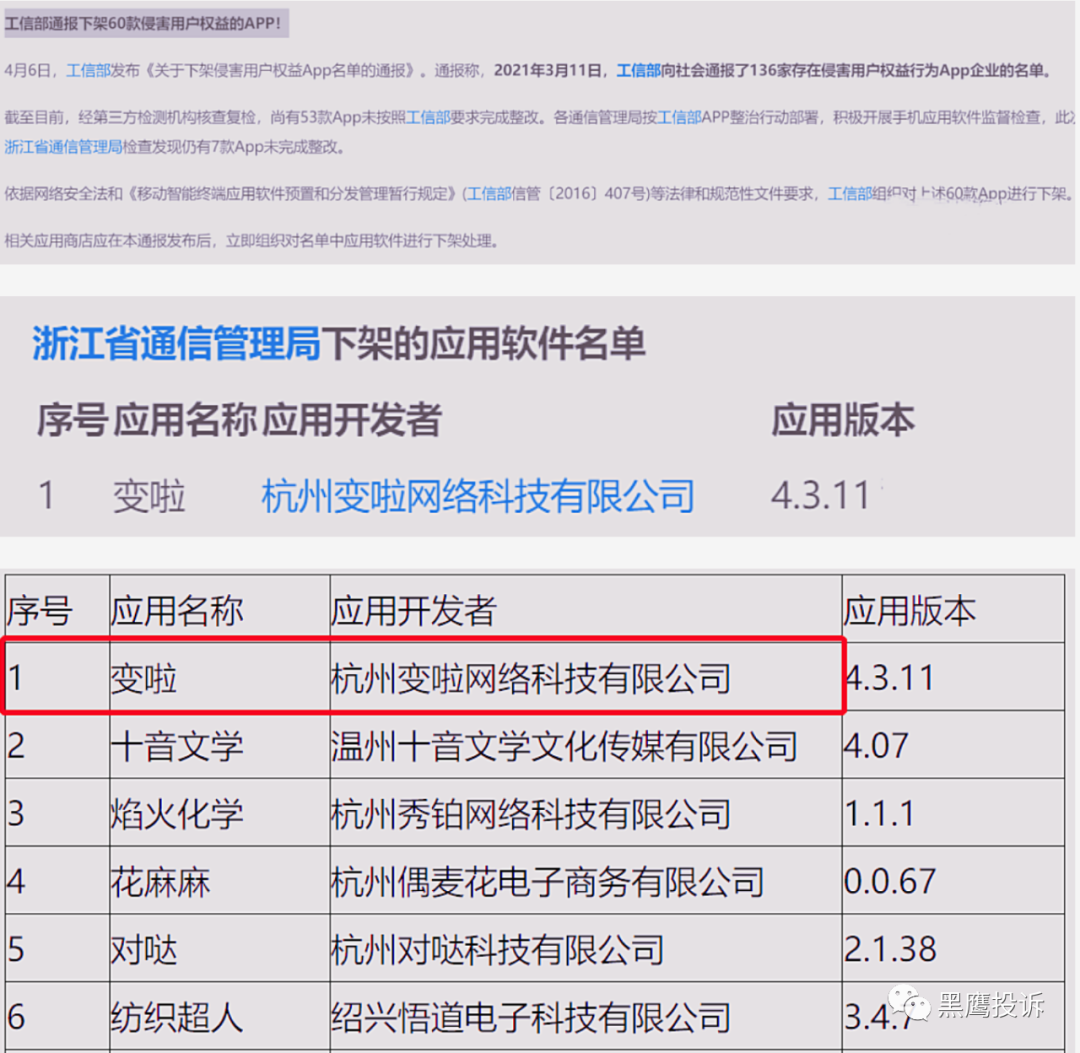This screenshot has width=1080, height=1053.
Task: Click the 工信部 link after 4月6日
Action: tap(88, 70)
